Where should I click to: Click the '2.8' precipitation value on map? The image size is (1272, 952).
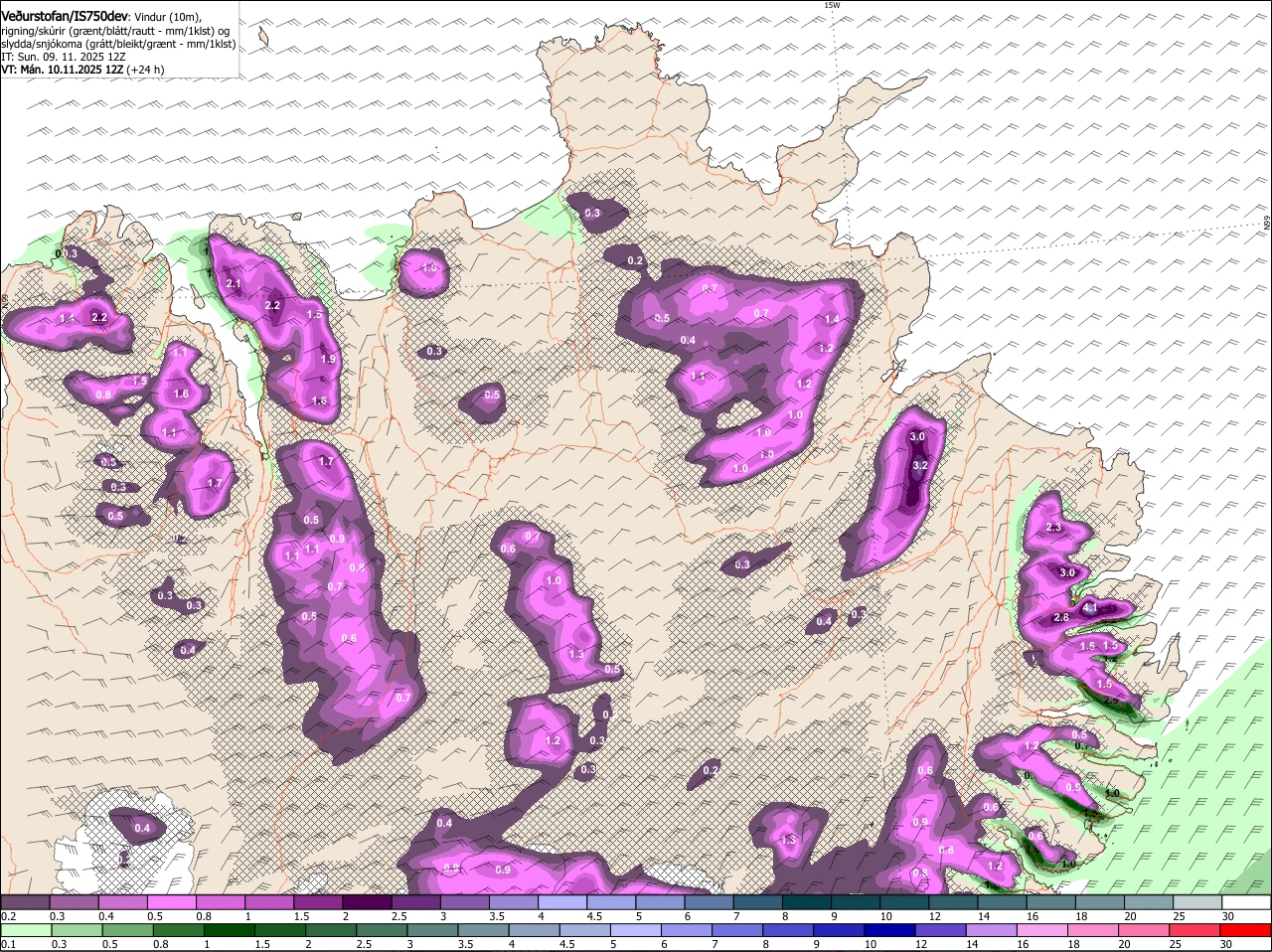1060,618
